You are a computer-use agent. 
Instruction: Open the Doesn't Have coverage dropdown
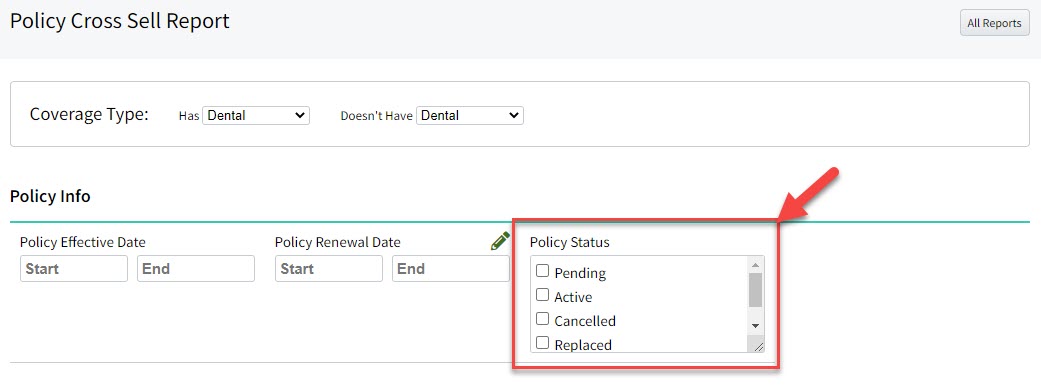tap(470, 116)
